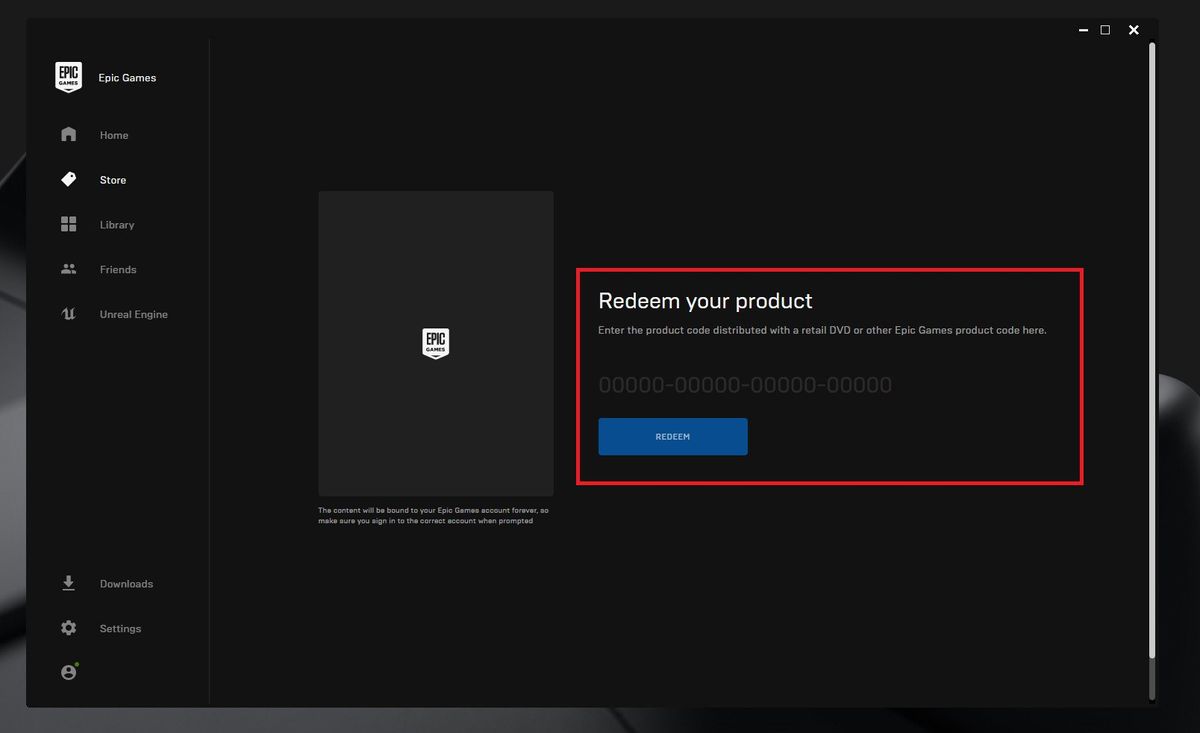Select the Library menu entry
Viewport: 1200px width, 733px height.
(116, 224)
